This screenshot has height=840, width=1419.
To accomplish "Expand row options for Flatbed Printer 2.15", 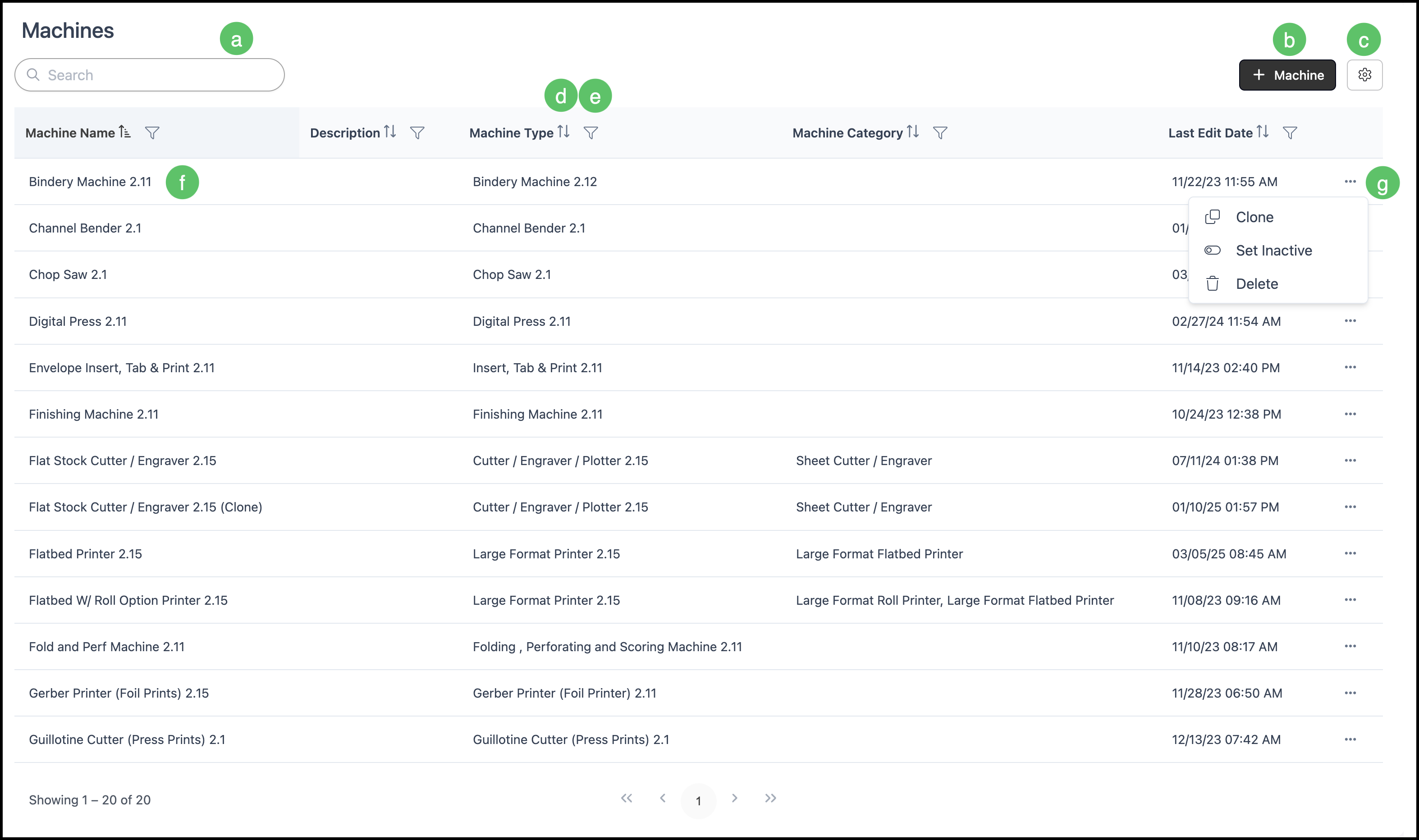I will pos(1350,553).
